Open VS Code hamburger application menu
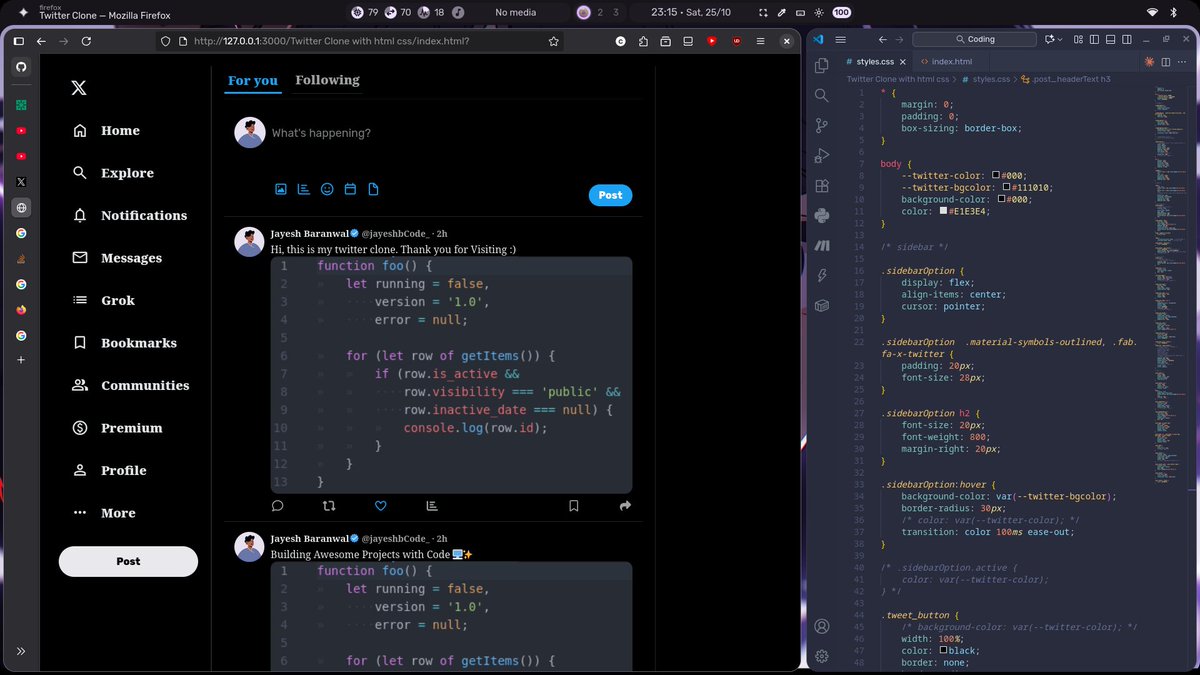This screenshot has width=1200, height=675. coord(841,39)
